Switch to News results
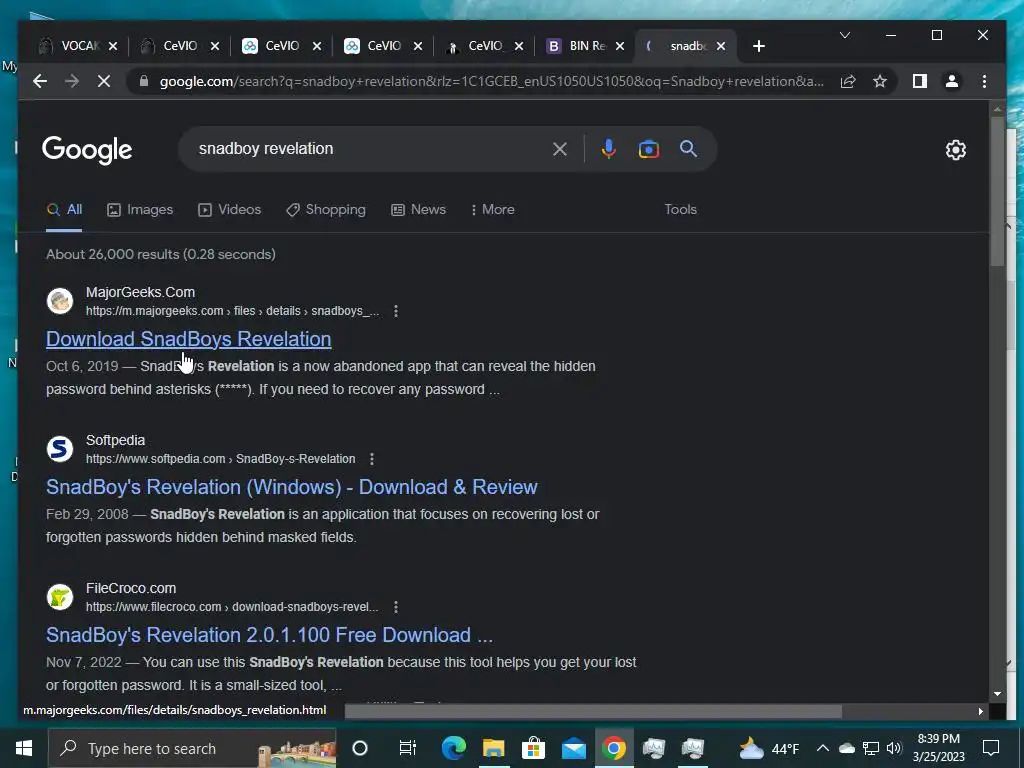This screenshot has height=768, width=1024. click(419, 210)
